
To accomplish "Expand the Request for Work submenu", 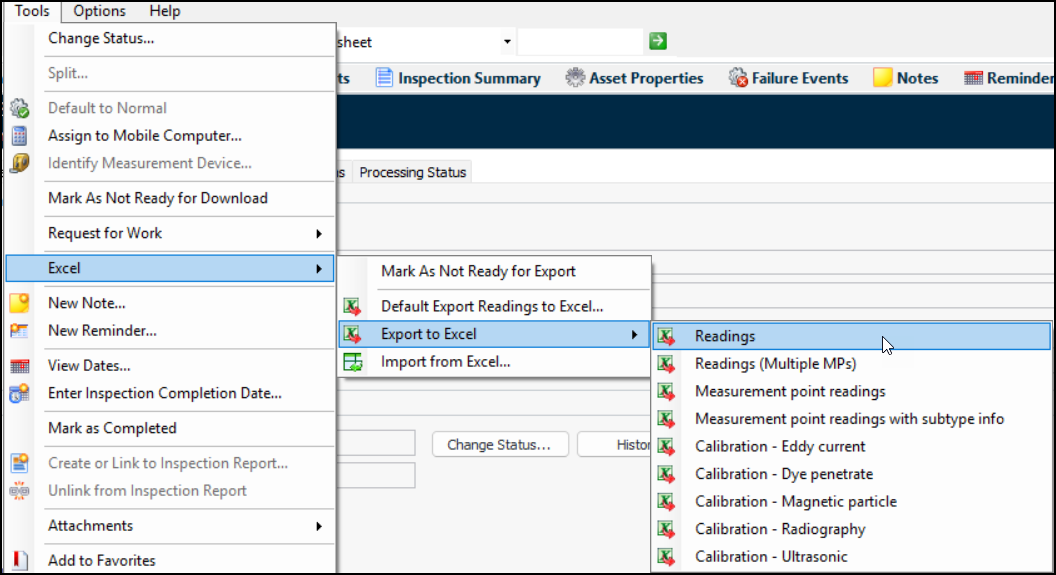I will click(x=185, y=233).
